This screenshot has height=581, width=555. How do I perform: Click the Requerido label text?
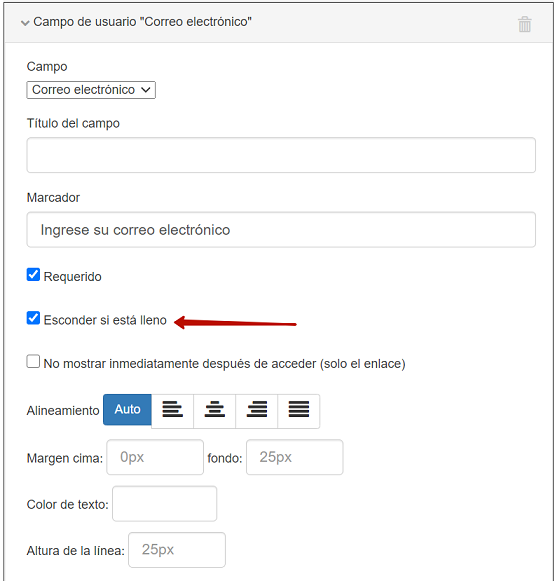[x=73, y=277]
